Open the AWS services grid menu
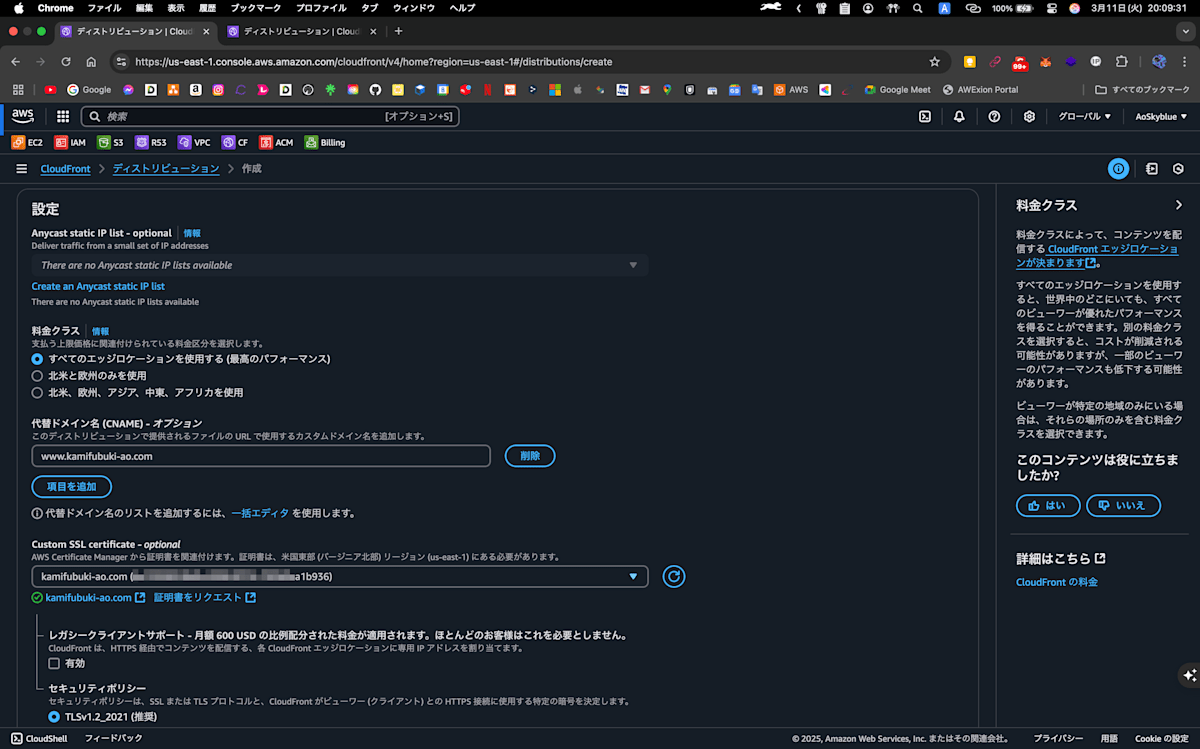 (63, 116)
